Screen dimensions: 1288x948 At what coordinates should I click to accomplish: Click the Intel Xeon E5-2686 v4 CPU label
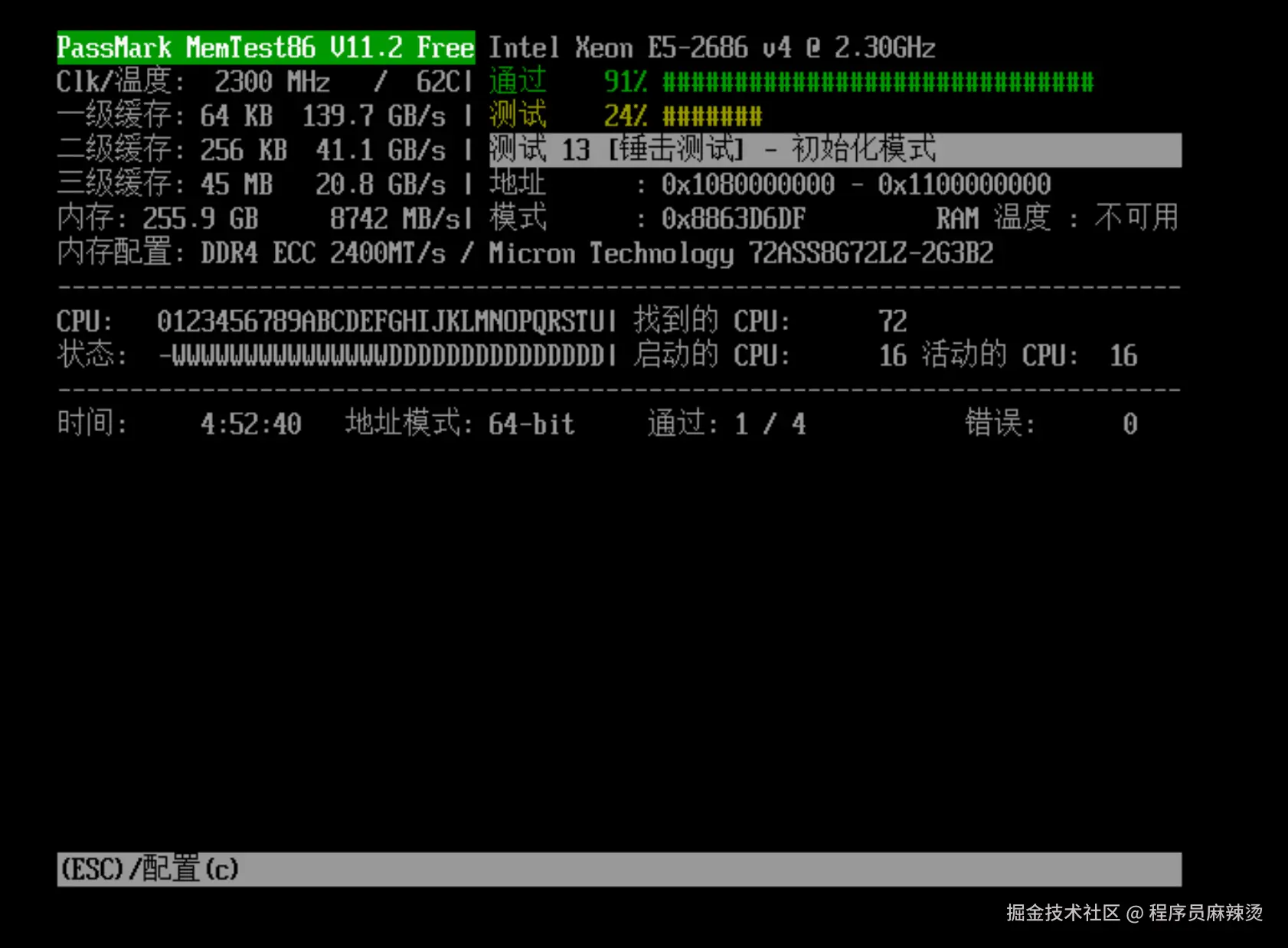712,47
